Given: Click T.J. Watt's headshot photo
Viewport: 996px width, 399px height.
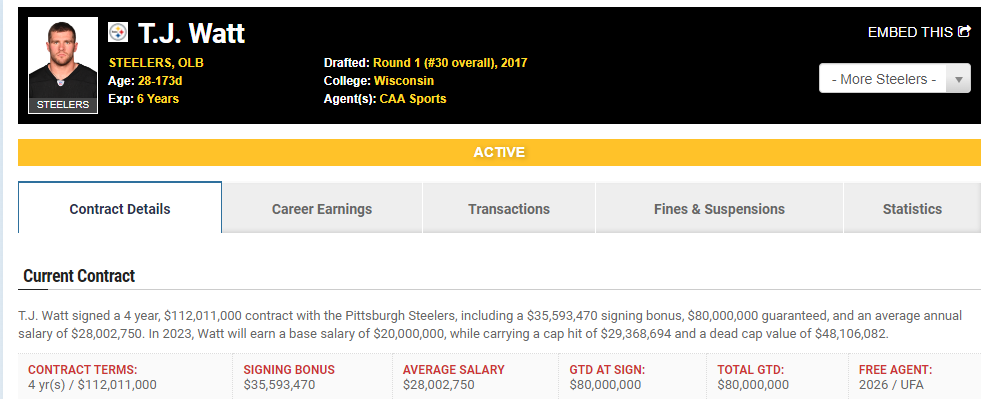Looking at the screenshot, I should point(63,65).
